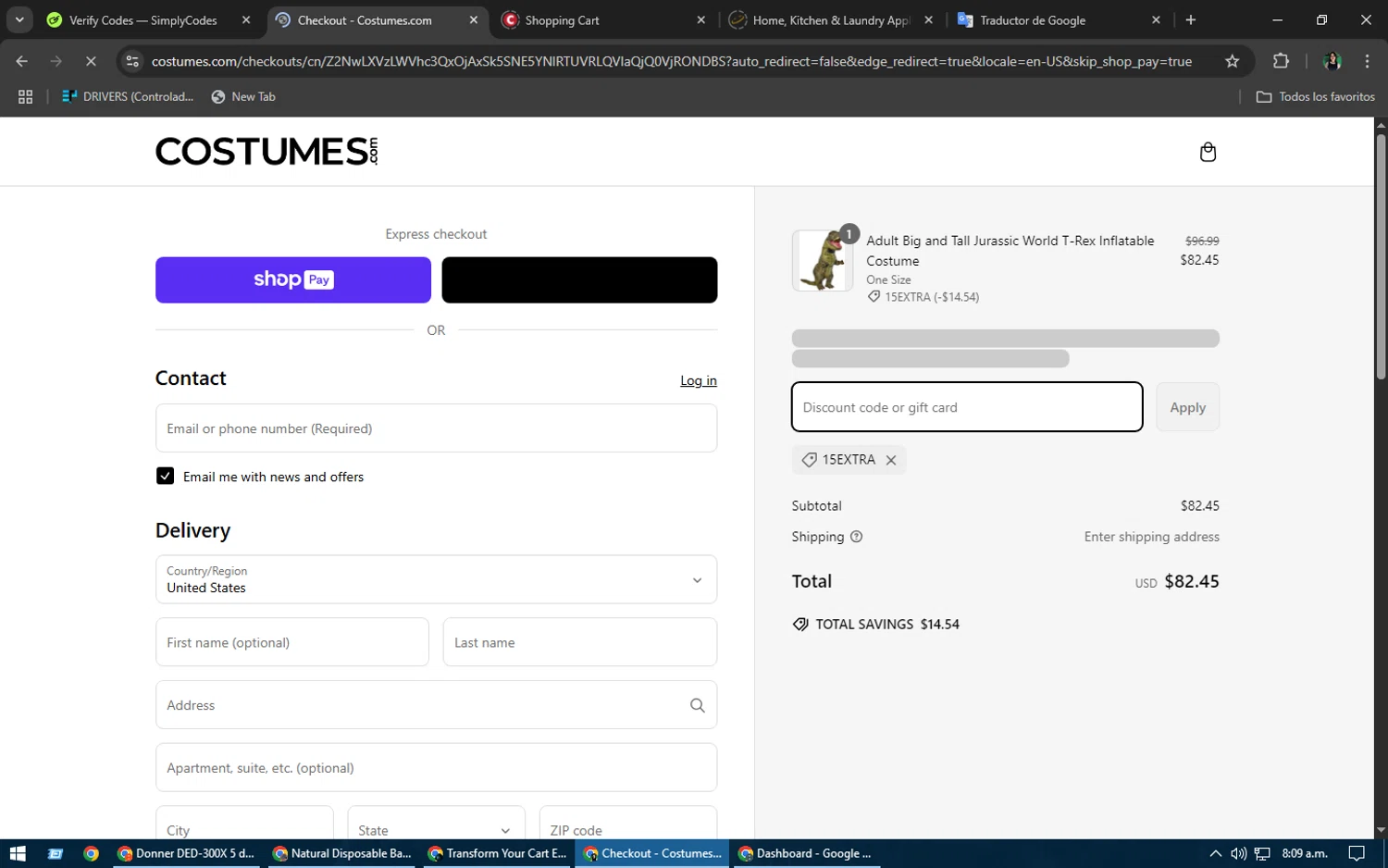Click the COSTUMES.com logo
Screen dimensions: 1388x868
[266, 151]
